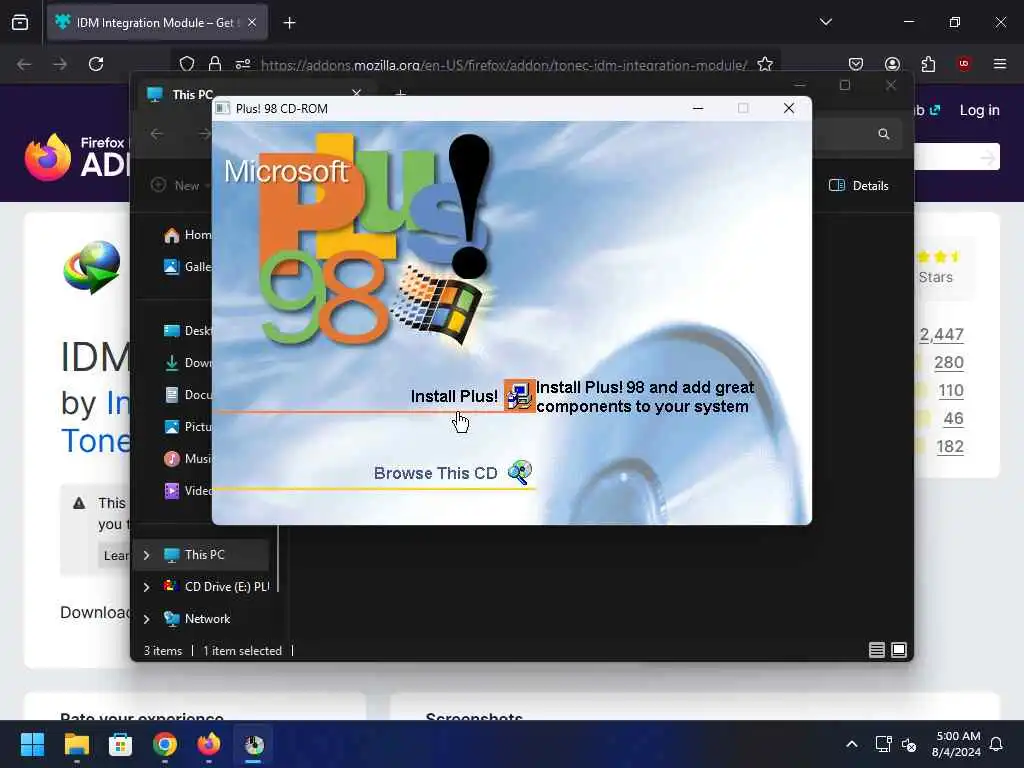Switch File Explorer to details view icon
1024x768 pixels.
pyautogui.click(x=876, y=650)
